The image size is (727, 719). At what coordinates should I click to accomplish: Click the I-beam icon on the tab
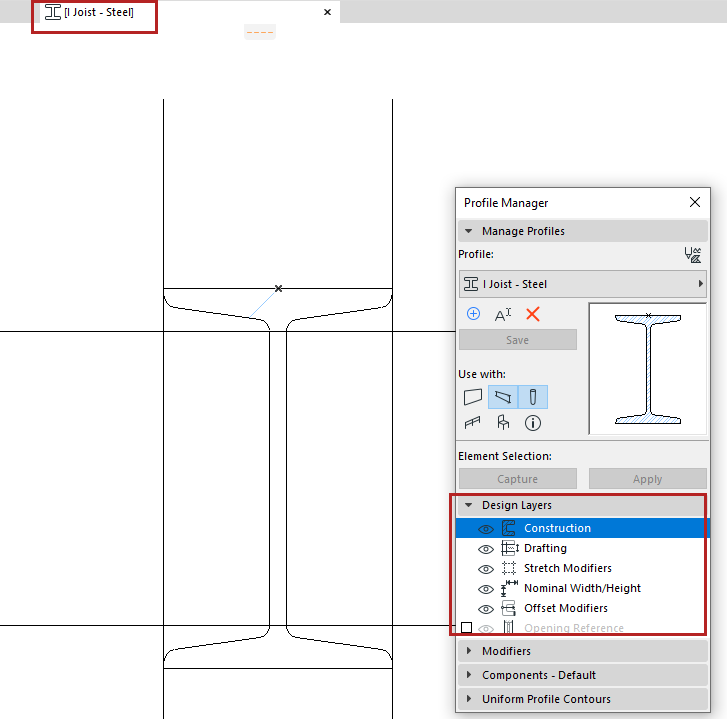tap(53, 12)
